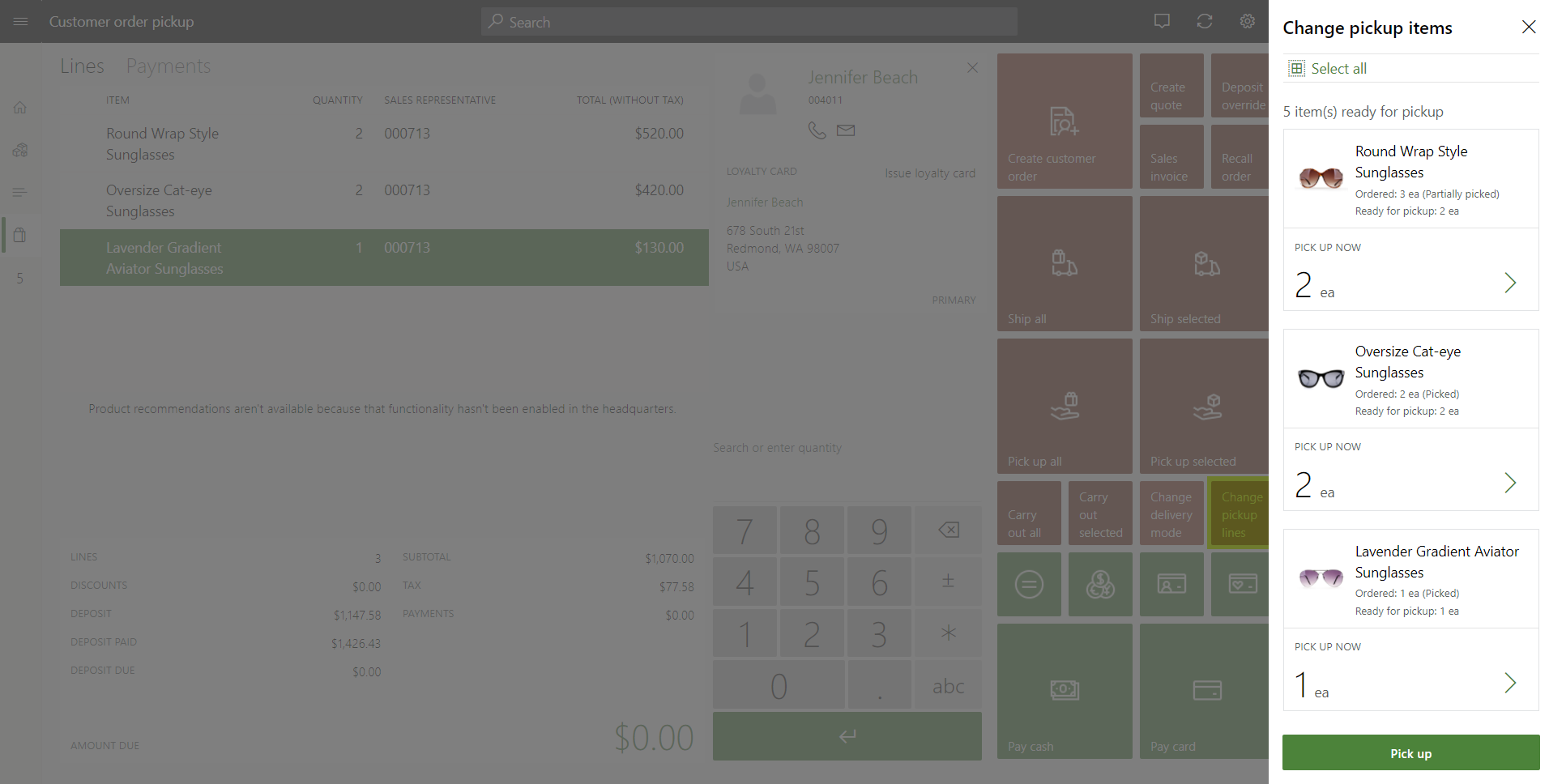This screenshot has width=1549, height=784.
Task: Expand Oversize Cat-eye Sunglasses pickup details
Action: pyautogui.click(x=1510, y=483)
